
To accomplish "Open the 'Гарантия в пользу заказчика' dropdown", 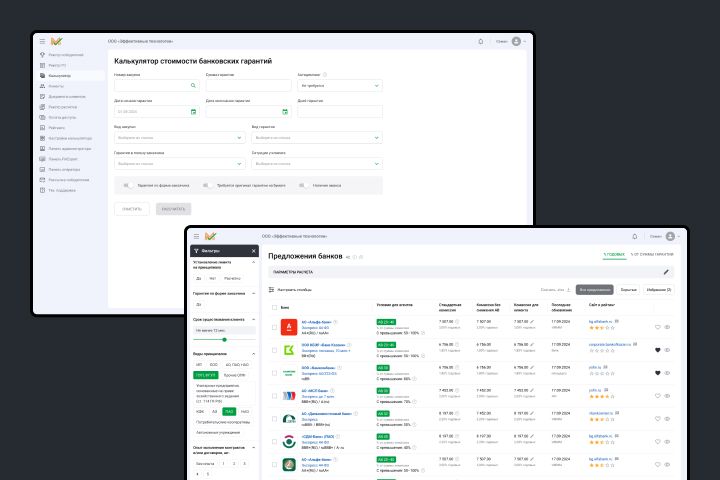I will 180,164.
